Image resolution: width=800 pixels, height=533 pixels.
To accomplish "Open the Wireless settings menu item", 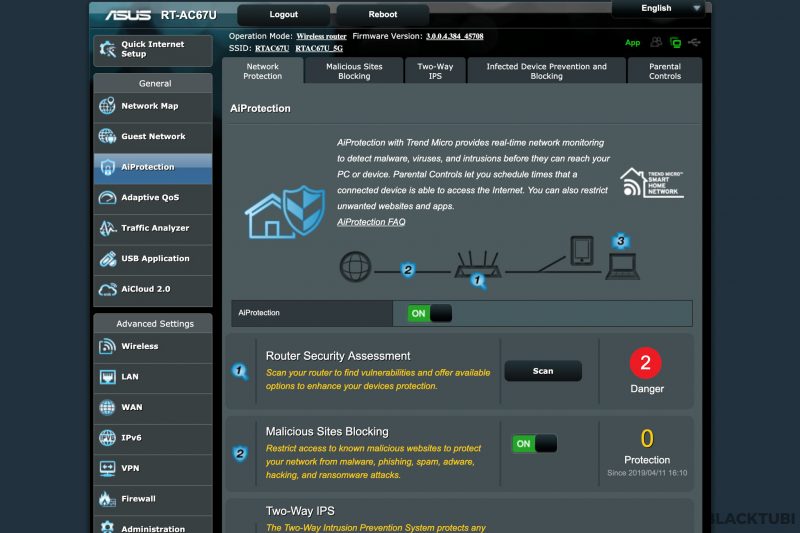I will (153, 346).
